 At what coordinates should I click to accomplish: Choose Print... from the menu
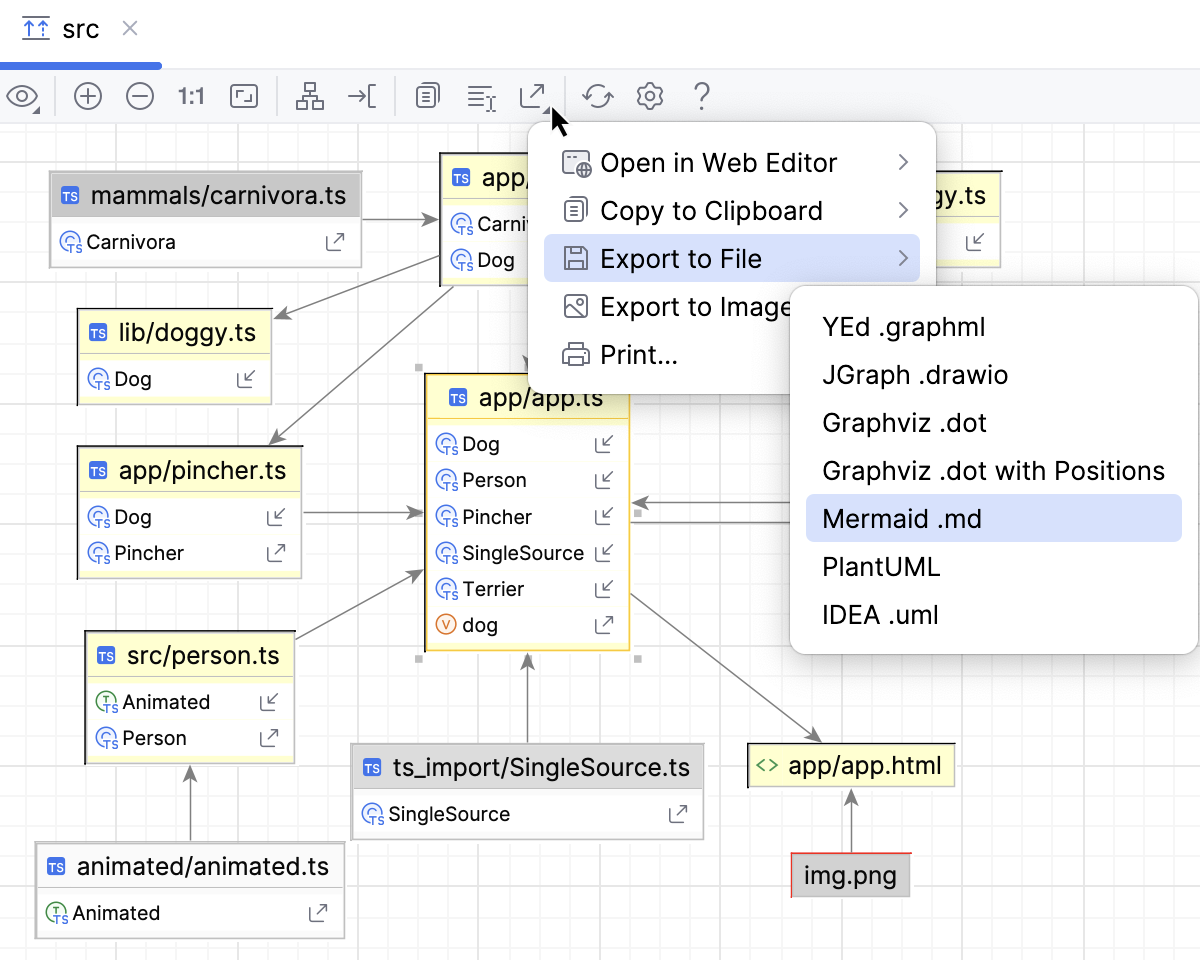668,355
